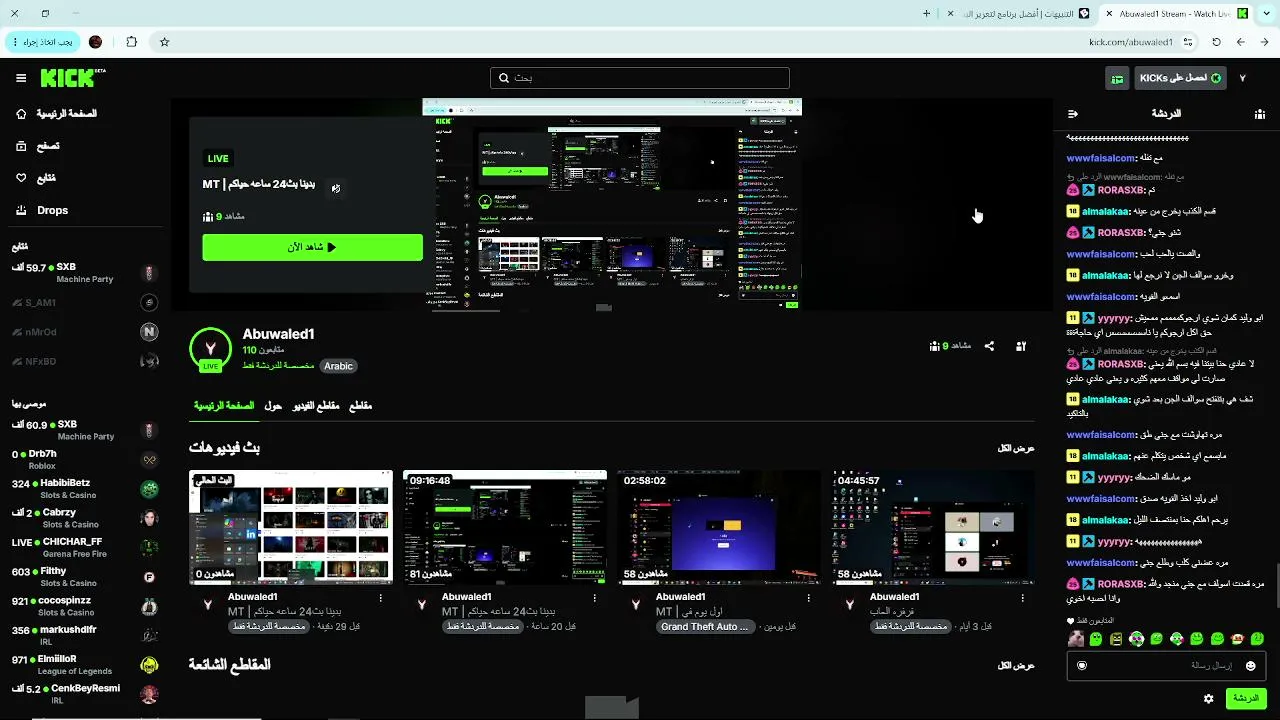
Task: Open recommended channel Filthy
Action: [x=85, y=577]
